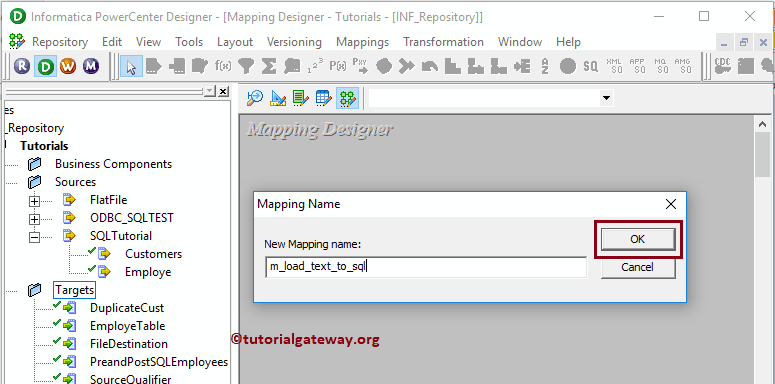The image size is (775, 384).
Task: Select the FileDestination target
Action: [129, 343]
